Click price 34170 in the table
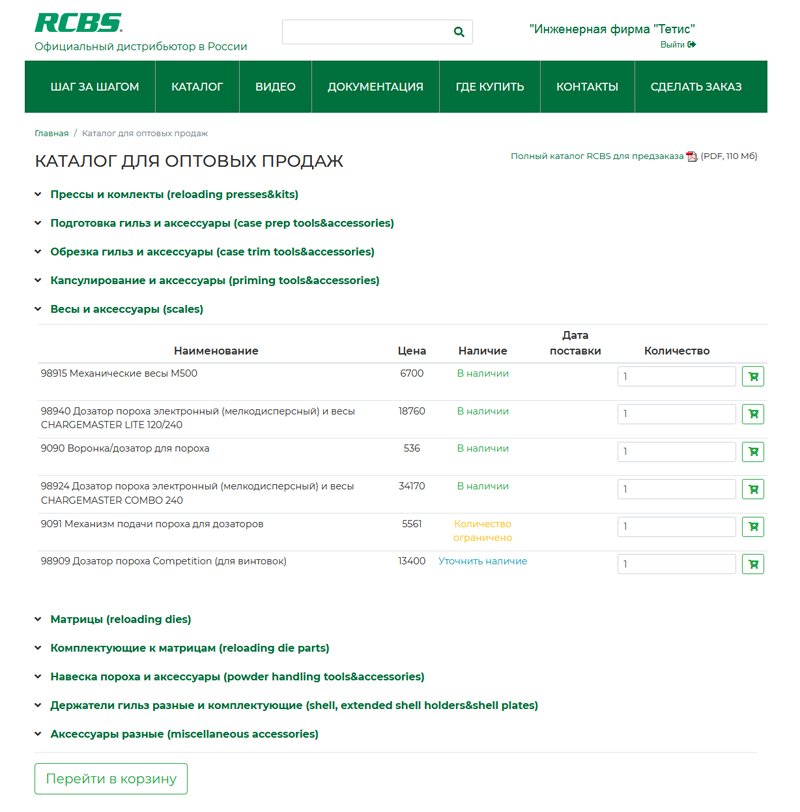This screenshot has height=812, width=800. coord(412,486)
